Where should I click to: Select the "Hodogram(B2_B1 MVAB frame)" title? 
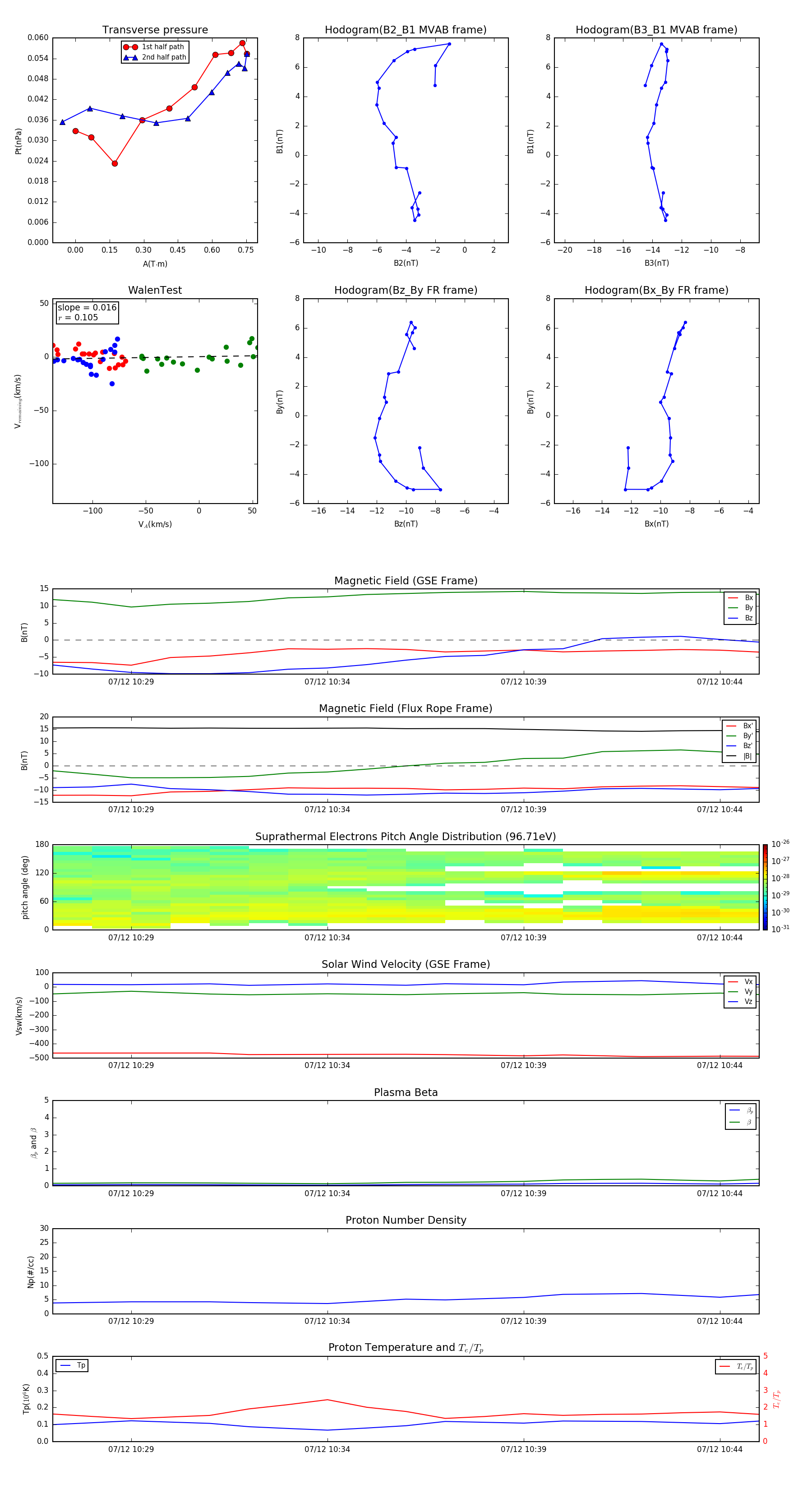pyautogui.click(x=406, y=30)
